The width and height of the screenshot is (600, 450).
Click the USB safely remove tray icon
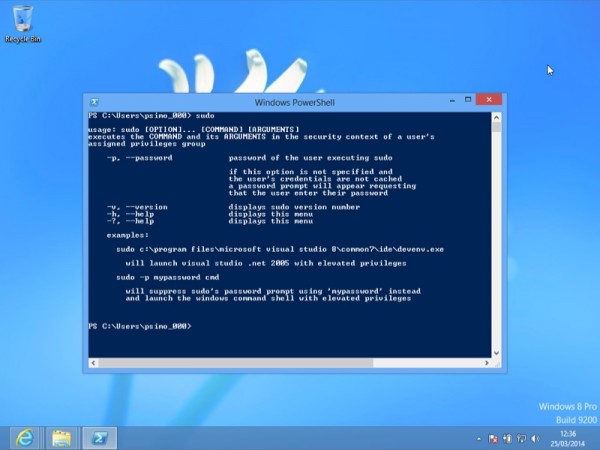(507, 439)
